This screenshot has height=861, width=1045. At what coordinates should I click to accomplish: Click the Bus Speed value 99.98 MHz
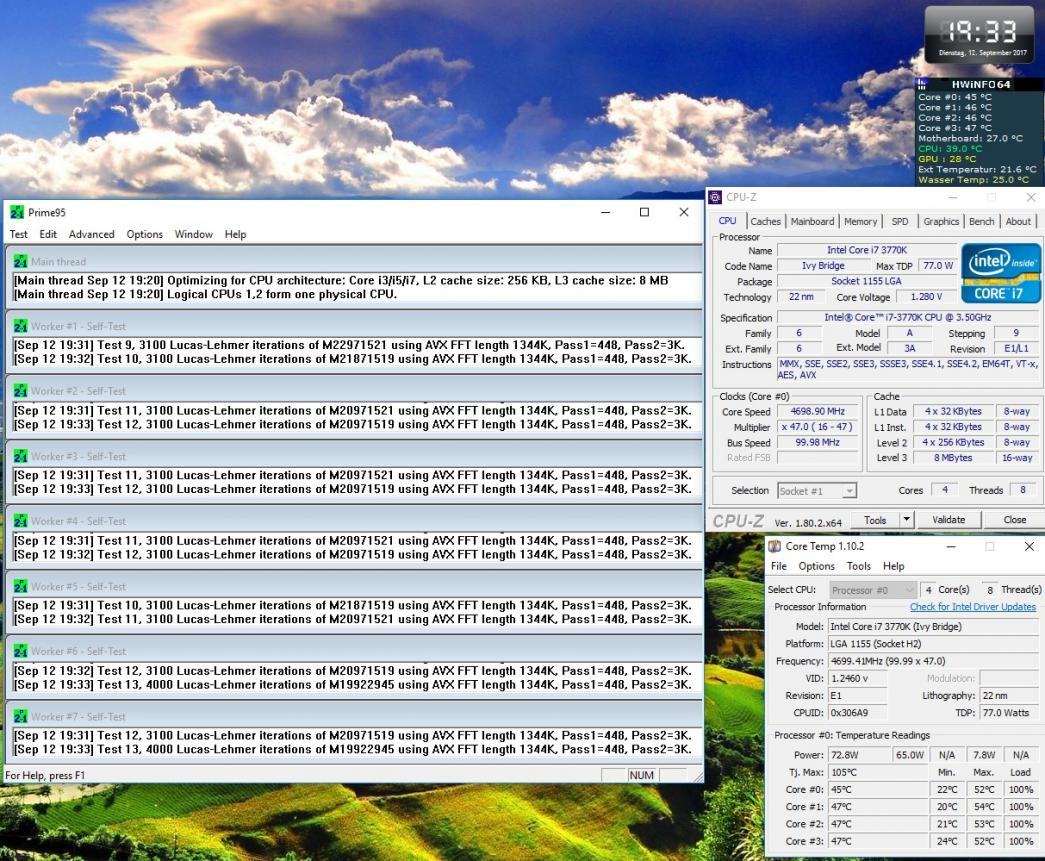coord(818,442)
